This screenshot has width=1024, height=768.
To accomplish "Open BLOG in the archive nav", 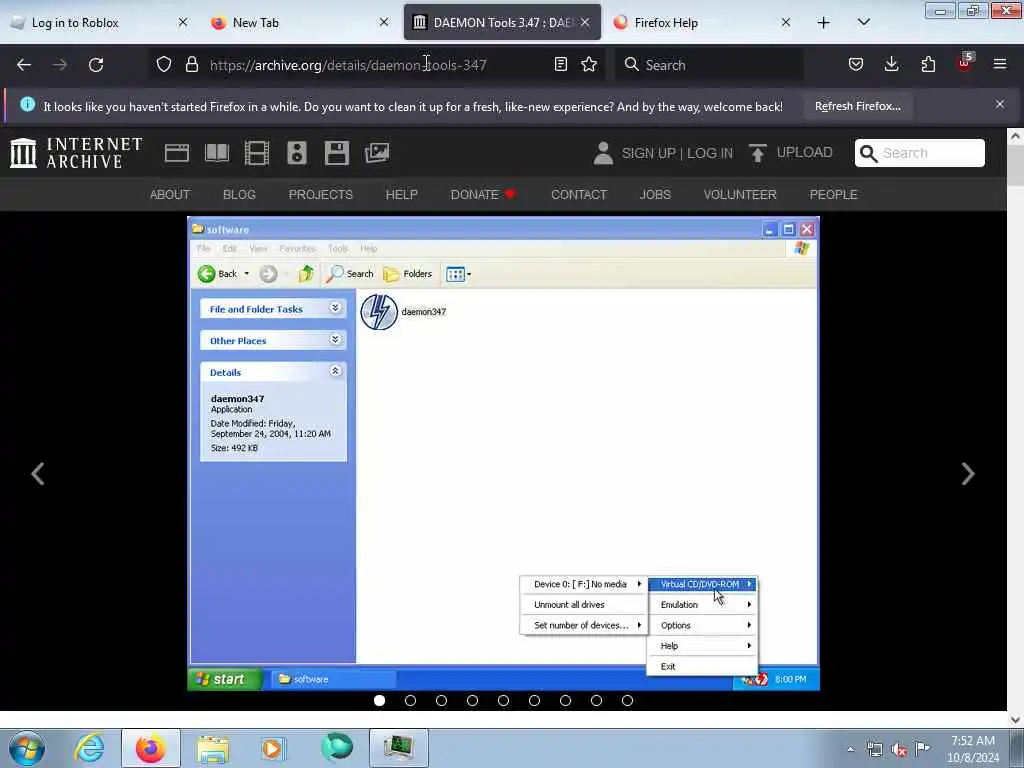I will (x=239, y=195).
